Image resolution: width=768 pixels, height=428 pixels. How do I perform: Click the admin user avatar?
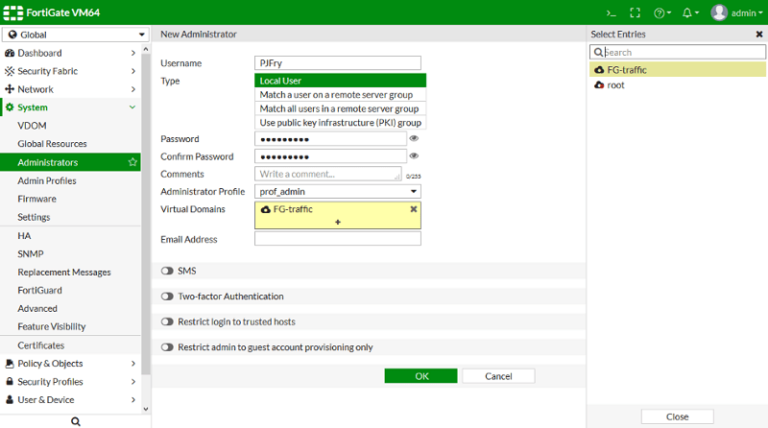pos(719,13)
